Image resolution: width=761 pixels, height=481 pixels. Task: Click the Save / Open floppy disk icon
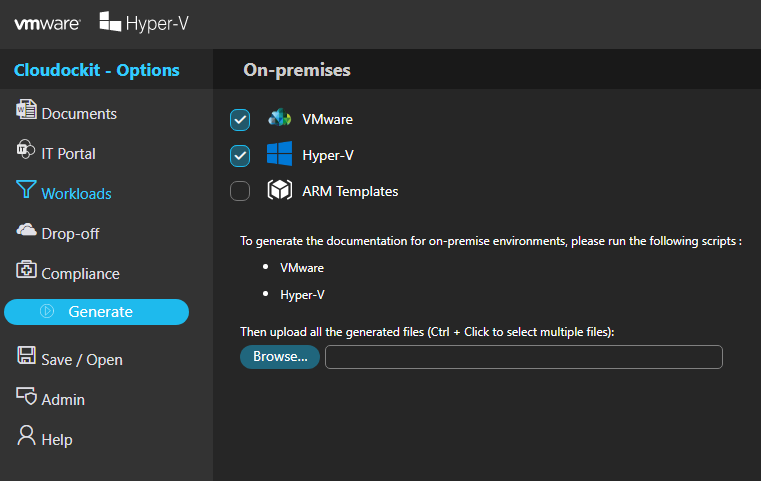pyautogui.click(x=26, y=355)
